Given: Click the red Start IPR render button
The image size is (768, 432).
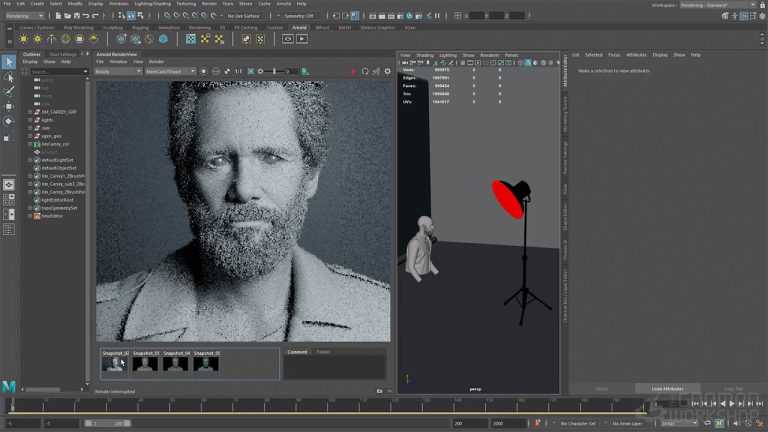Looking at the screenshot, I should click(354, 71).
